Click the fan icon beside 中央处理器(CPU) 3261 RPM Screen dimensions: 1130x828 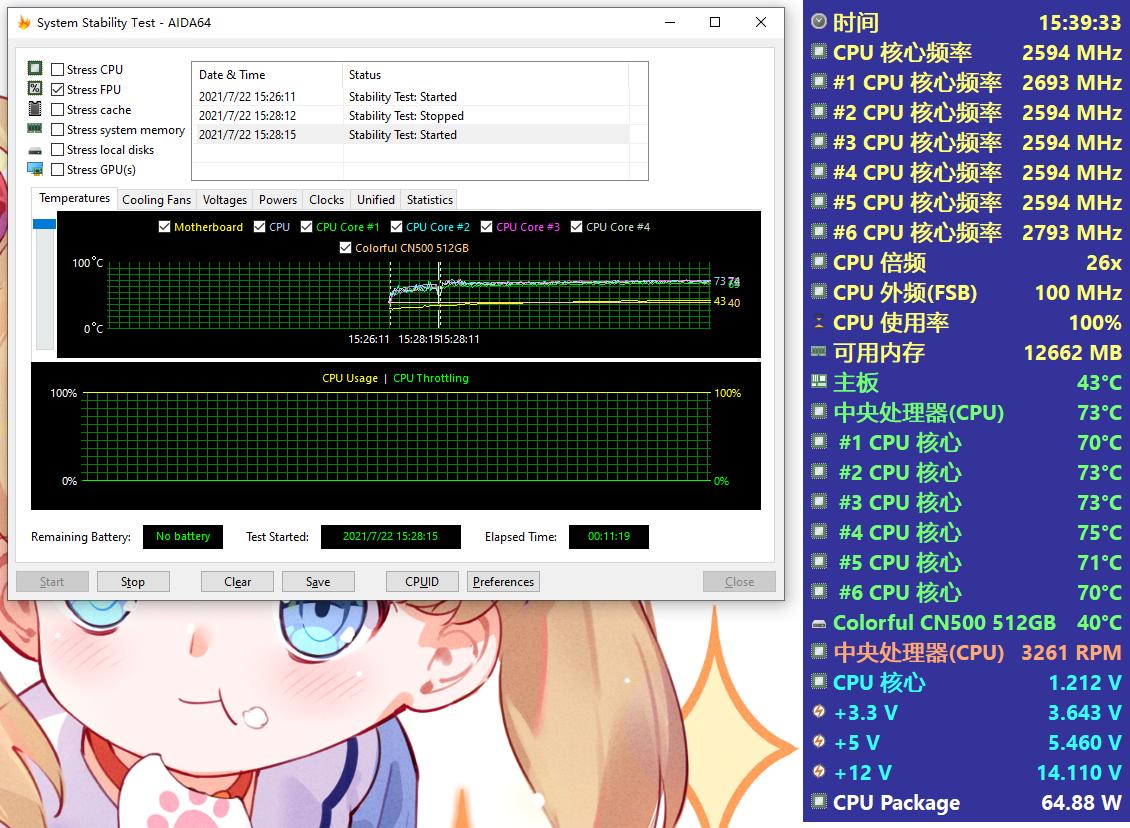click(819, 651)
